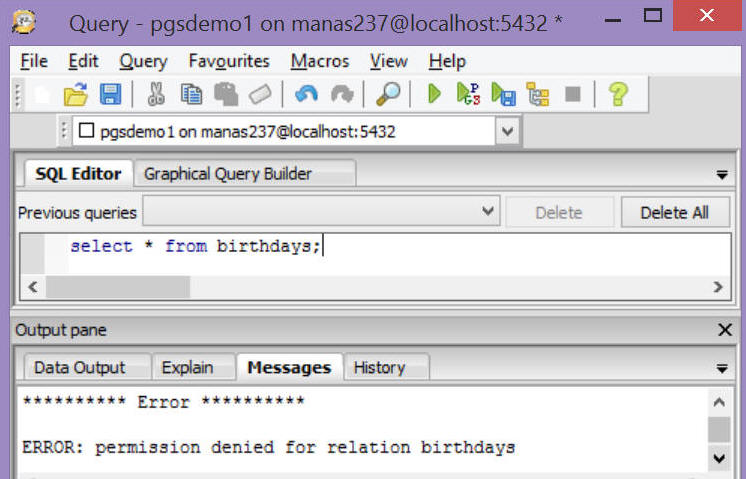Switch to Graphical Query Builder tab
Viewport: 746px width, 479px height.
pyautogui.click(x=245, y=174)
